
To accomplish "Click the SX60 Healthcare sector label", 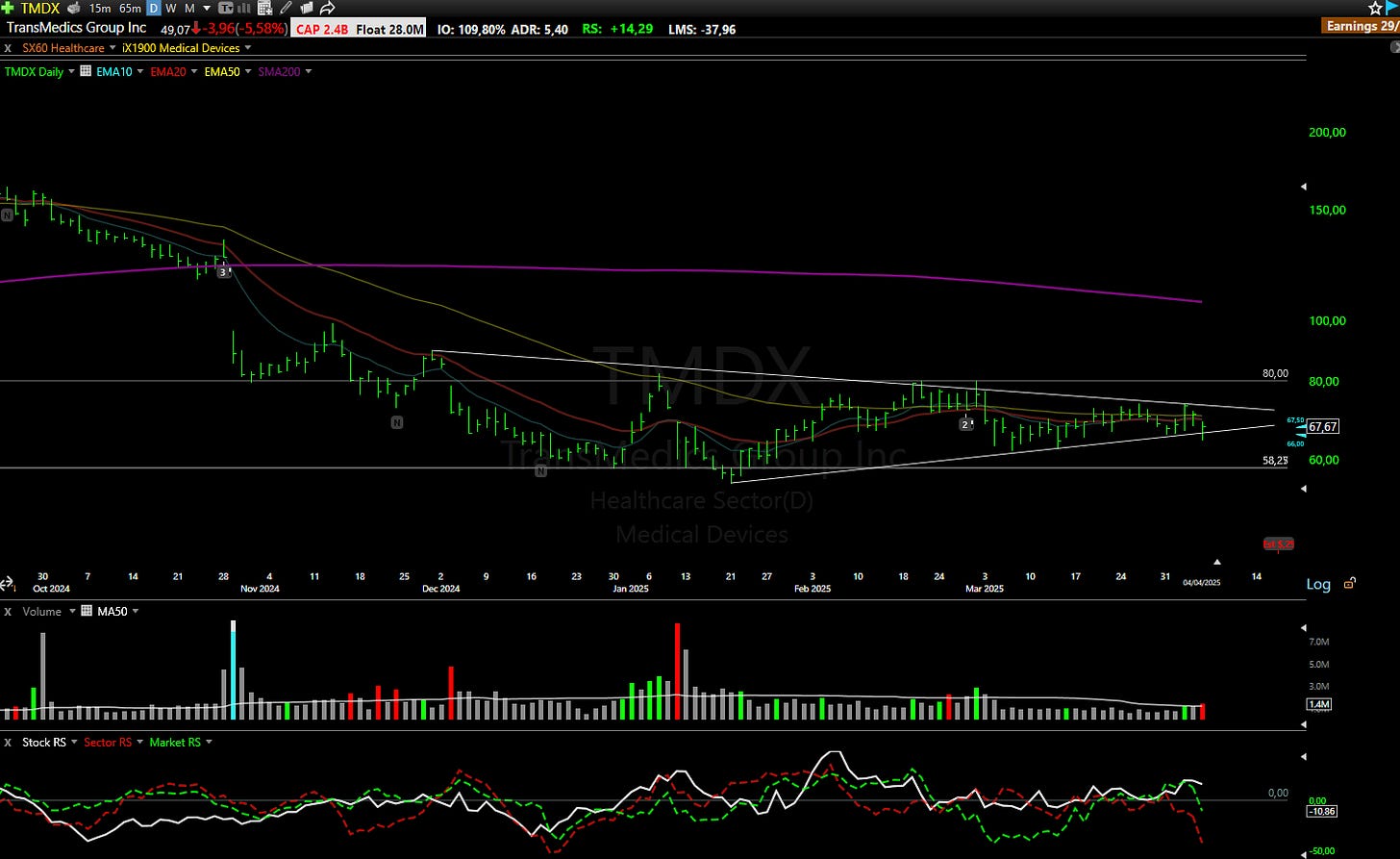I will click(x=62, y=48).
